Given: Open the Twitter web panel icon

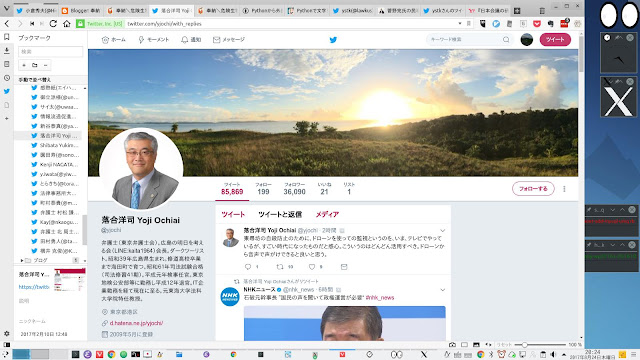Looking at the screenshot, I should tap(7, 91).
